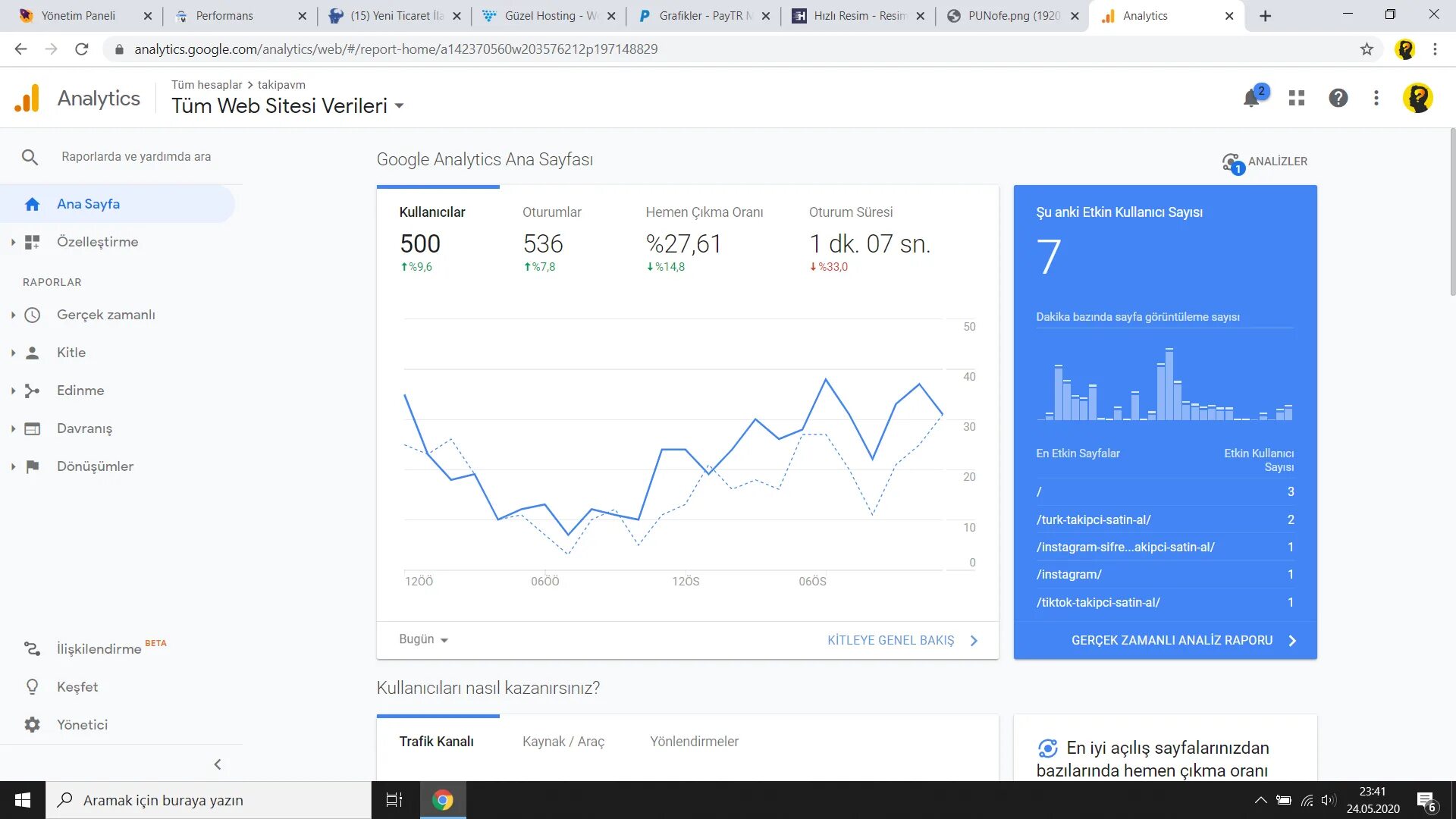The width and height of the screenshot is (1456, 819).
Task: Click the Yönetici gear icon
Action: [32, 725]
